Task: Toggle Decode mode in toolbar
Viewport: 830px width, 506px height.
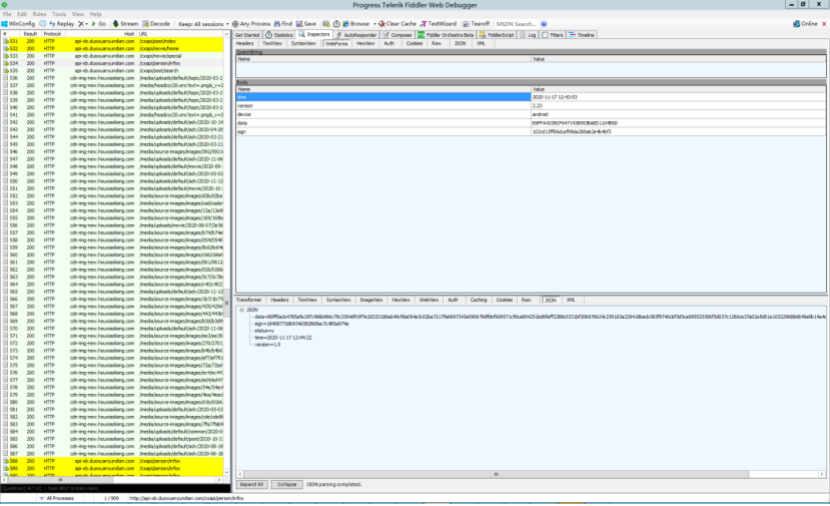Action: tap(156, 24)
